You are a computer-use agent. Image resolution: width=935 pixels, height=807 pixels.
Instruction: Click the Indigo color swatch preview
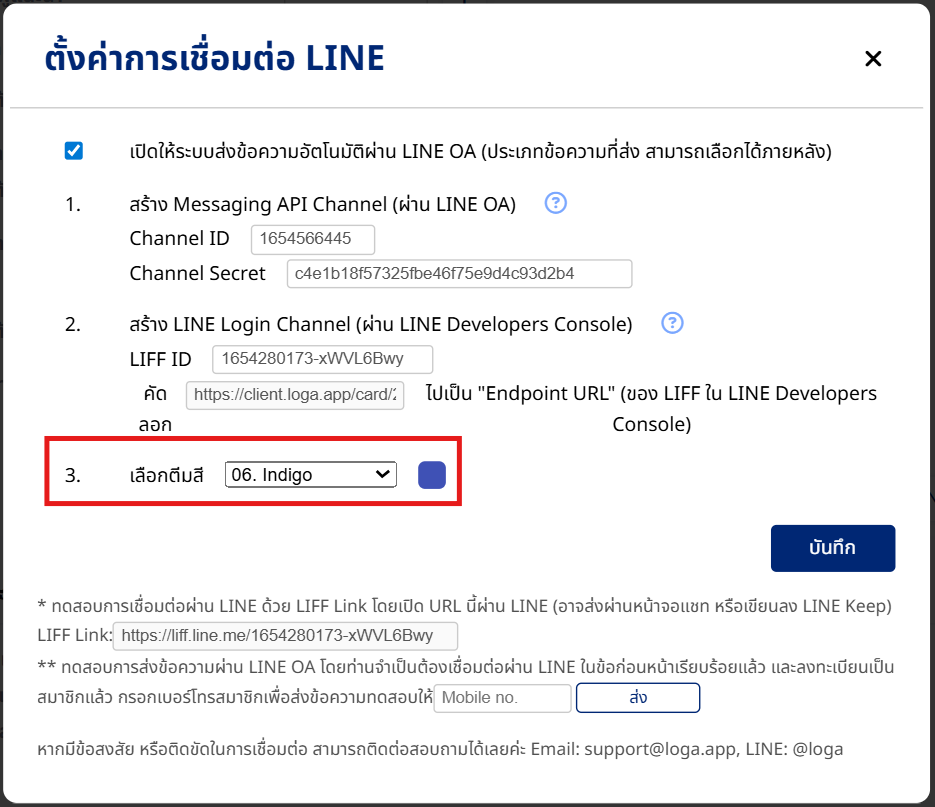pos(432,475)
